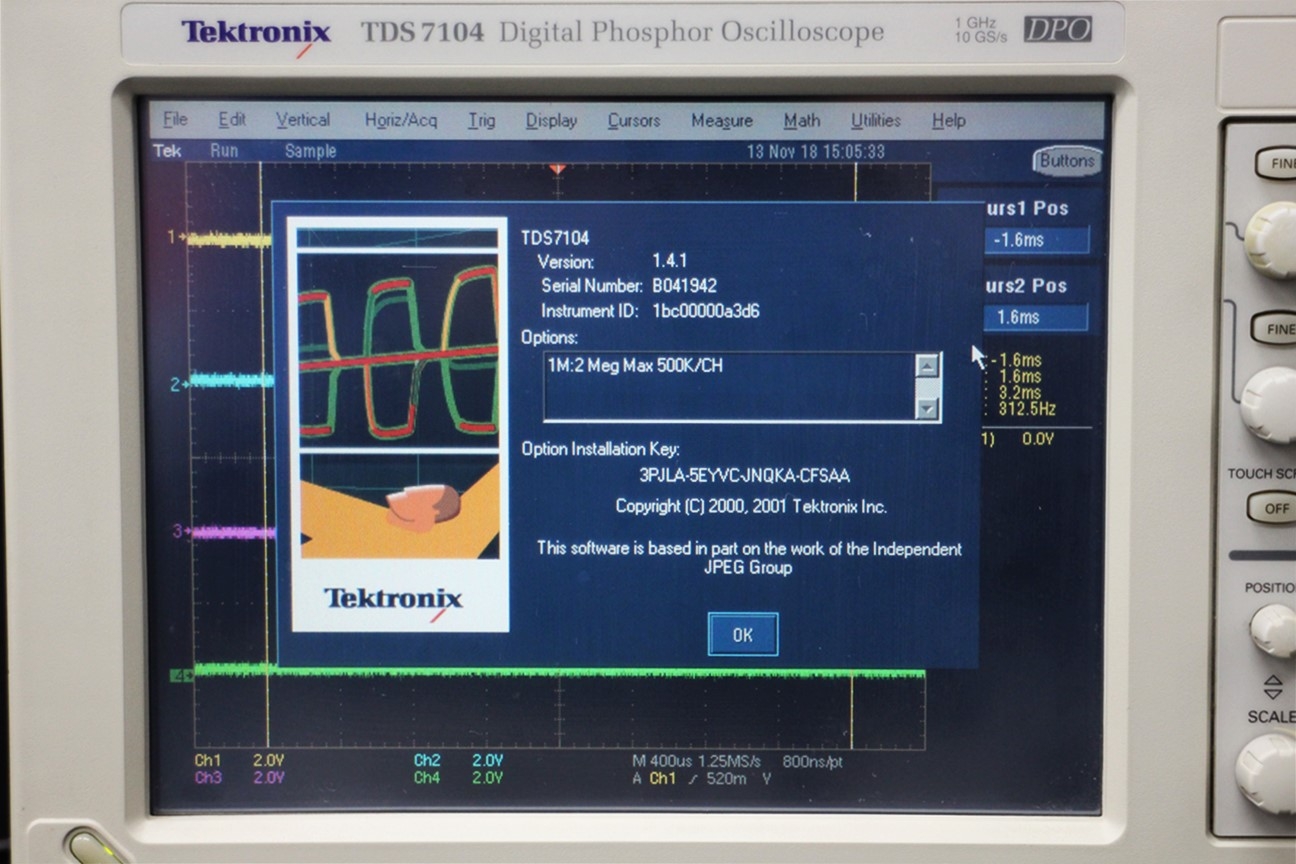
Task: Click the Curs1 Pos field showing -1.6ms
Action: [x=1036, y=240]
